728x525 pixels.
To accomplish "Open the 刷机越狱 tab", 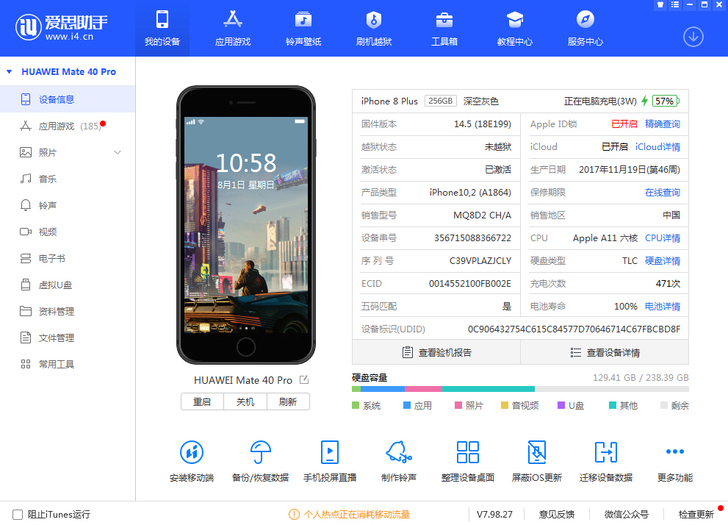I will [x=374, y=28].
